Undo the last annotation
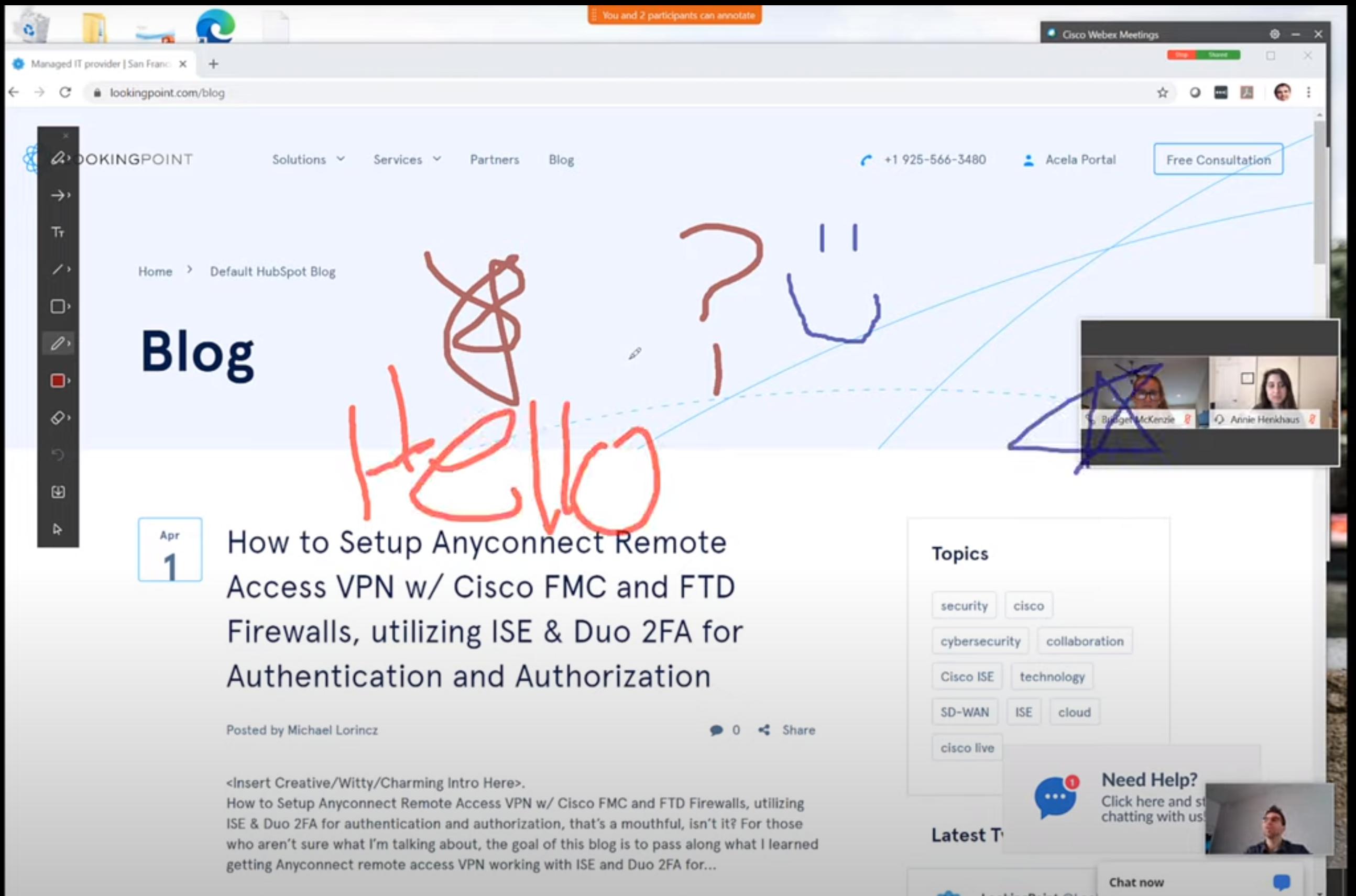 [x=58, y=455]
